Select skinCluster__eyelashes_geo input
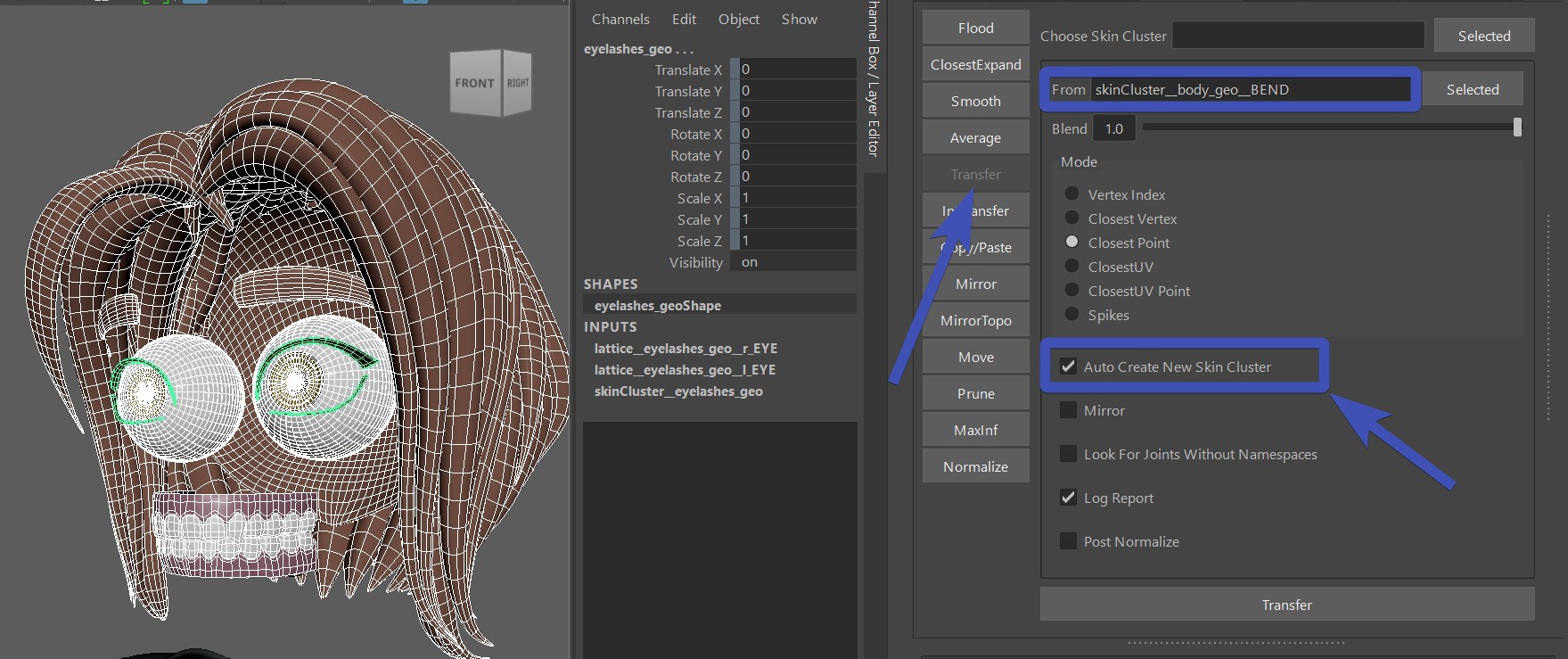 coord(678,391)
